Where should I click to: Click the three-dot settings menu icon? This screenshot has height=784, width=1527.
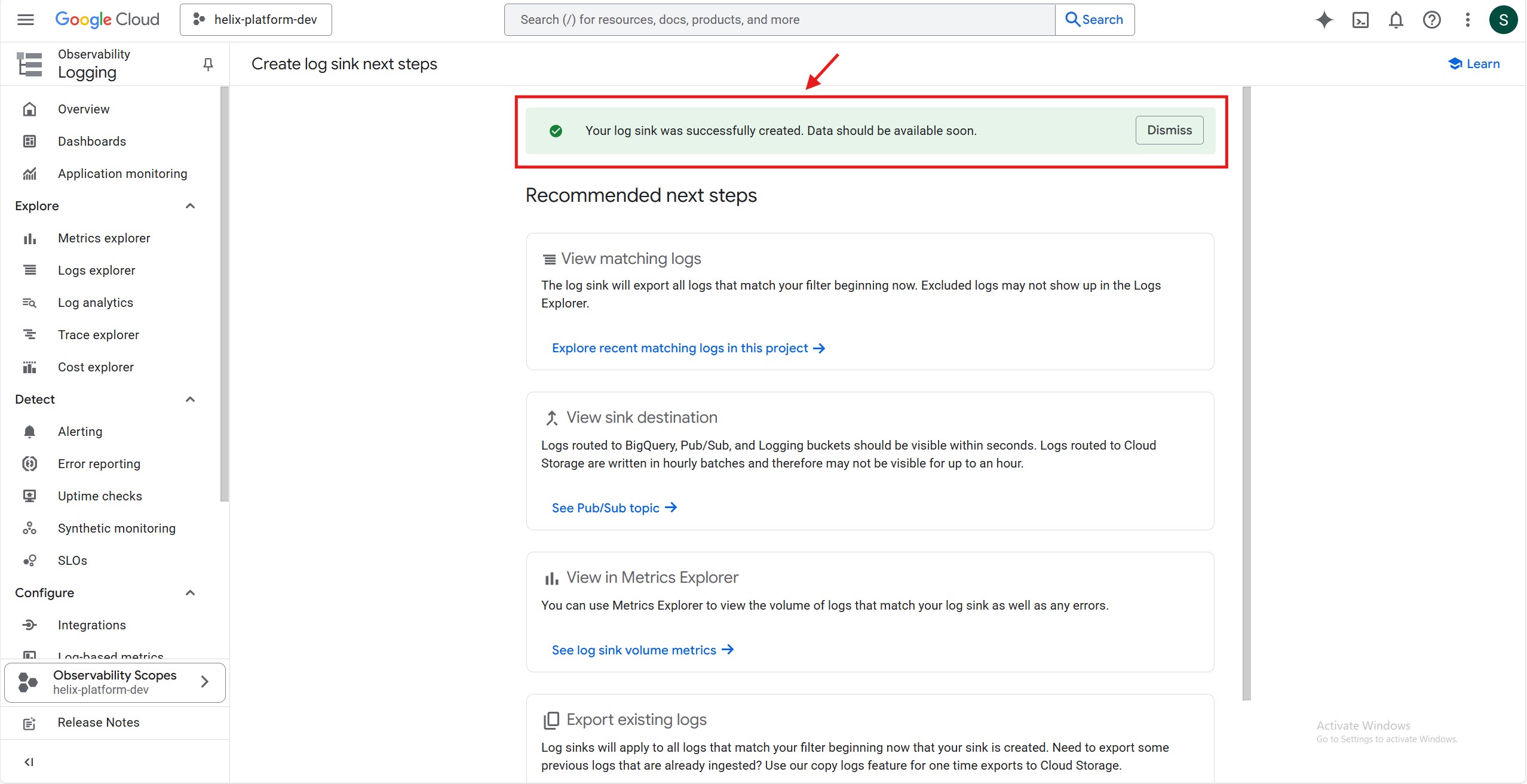(1467, 20)
